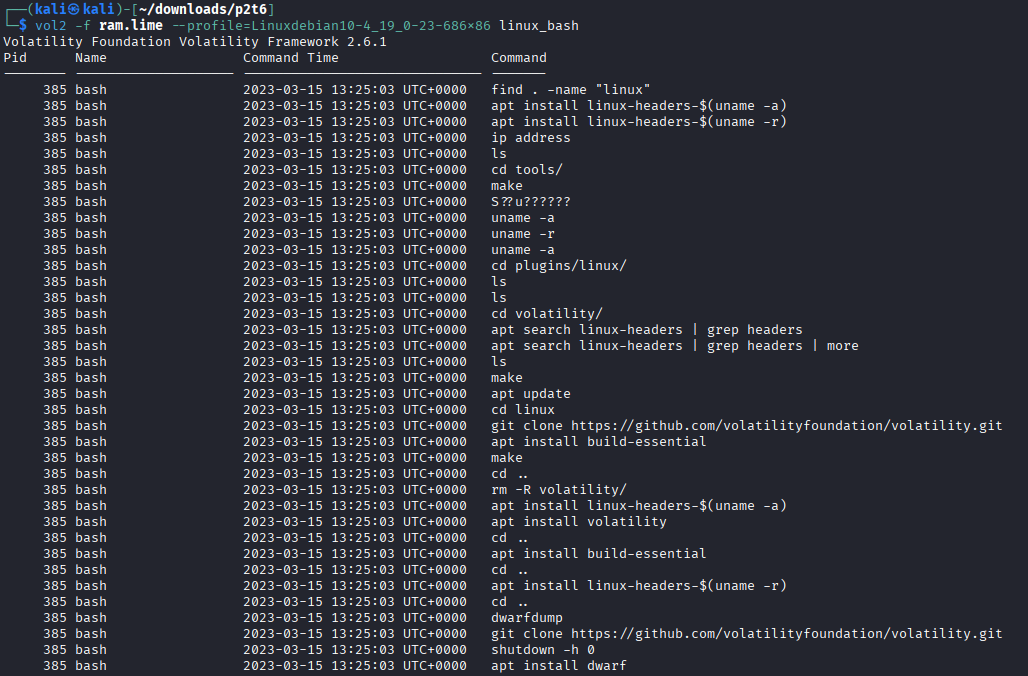Viewport: 1028px width, 676px height.
Task: Click the find . -name "linux" command
Action: (x=571, y=90)
